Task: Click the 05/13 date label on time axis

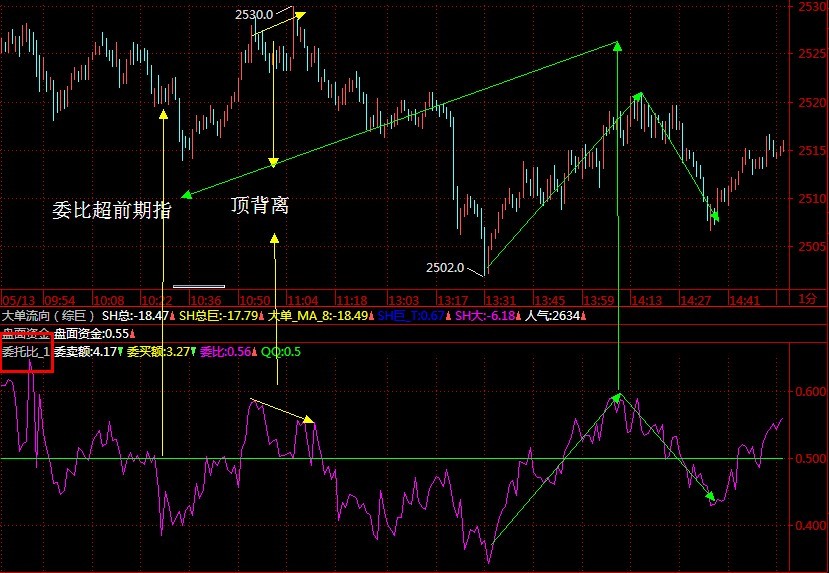Action: tap(20, 299)
